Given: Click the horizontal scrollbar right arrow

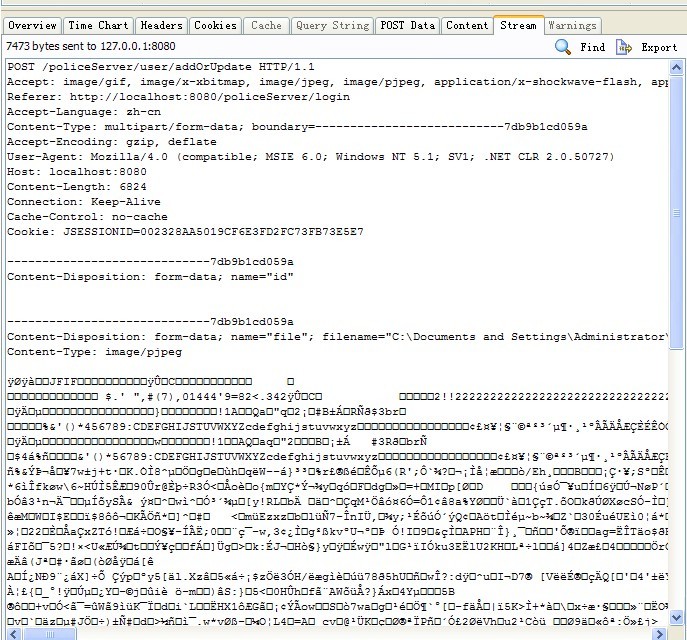Looking at the screenshot, I should pyautogui.click(x=659, y=634).
